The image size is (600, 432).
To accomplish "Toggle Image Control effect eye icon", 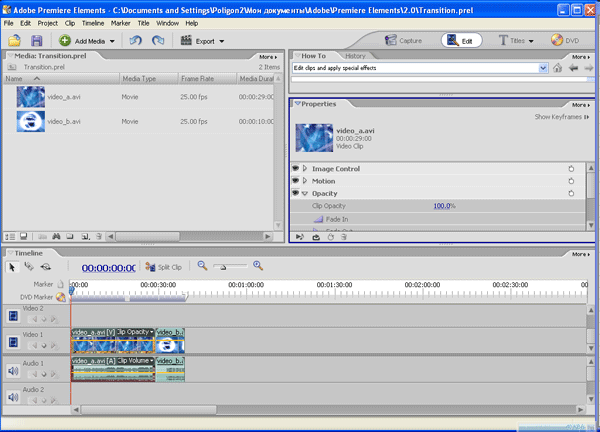I will [x=295, y=168].
